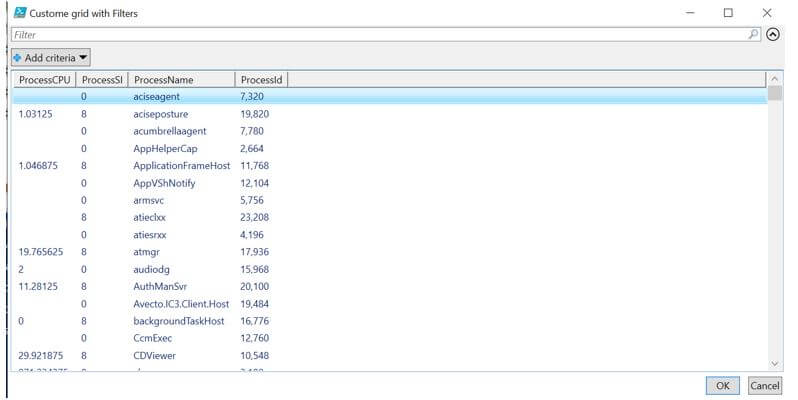Maximize the Custome grid window
Image resolution: width=798 pixels, height=400 pixels.
(728, 13)
